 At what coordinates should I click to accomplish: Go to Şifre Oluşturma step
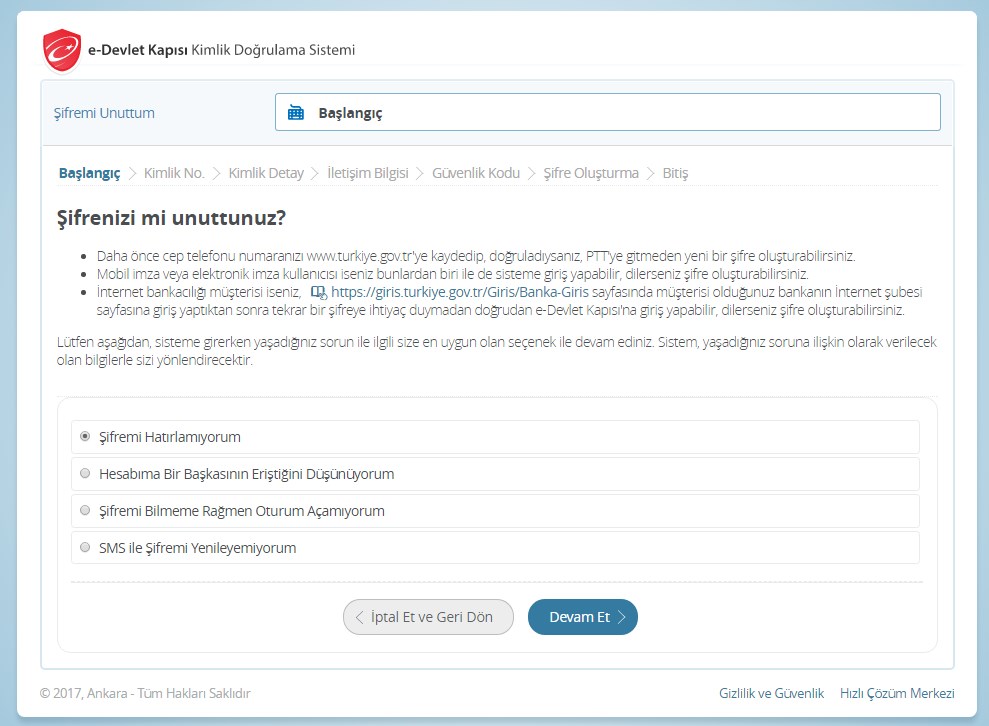point(591,173)
